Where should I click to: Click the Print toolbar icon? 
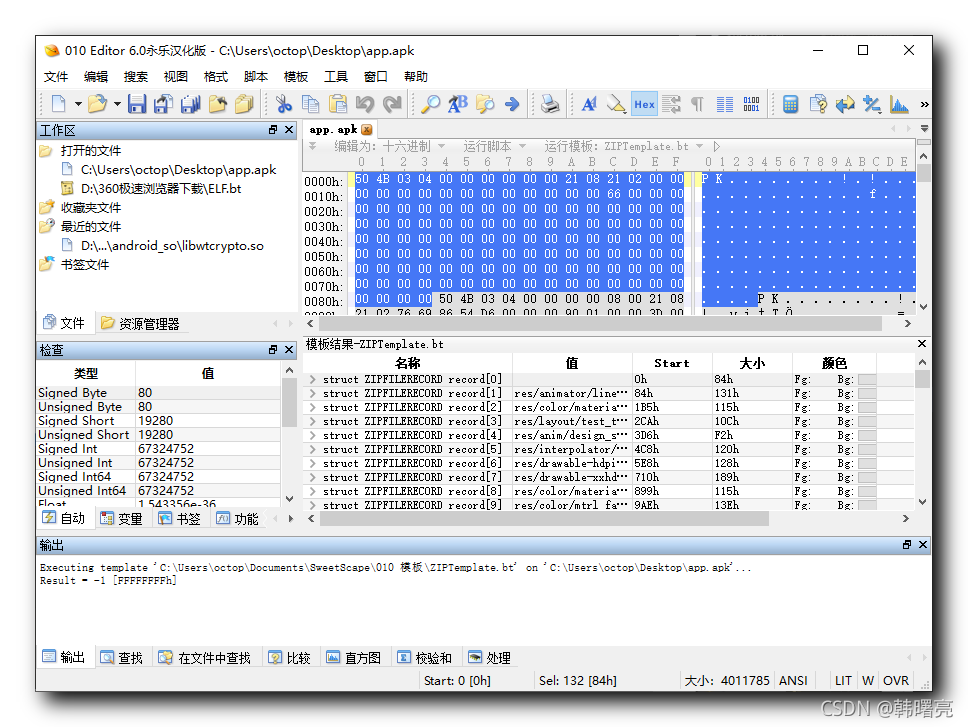[550, 104]
